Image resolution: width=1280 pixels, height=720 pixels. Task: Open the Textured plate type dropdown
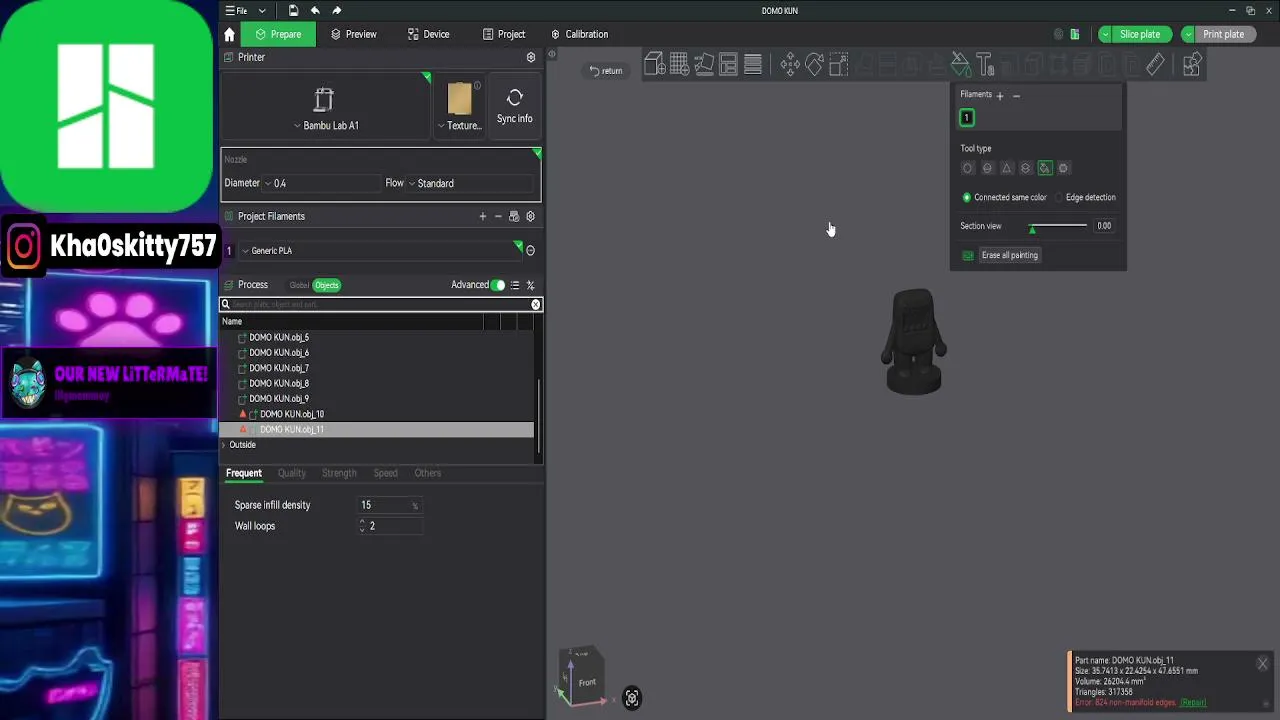(x=460, y=126)
